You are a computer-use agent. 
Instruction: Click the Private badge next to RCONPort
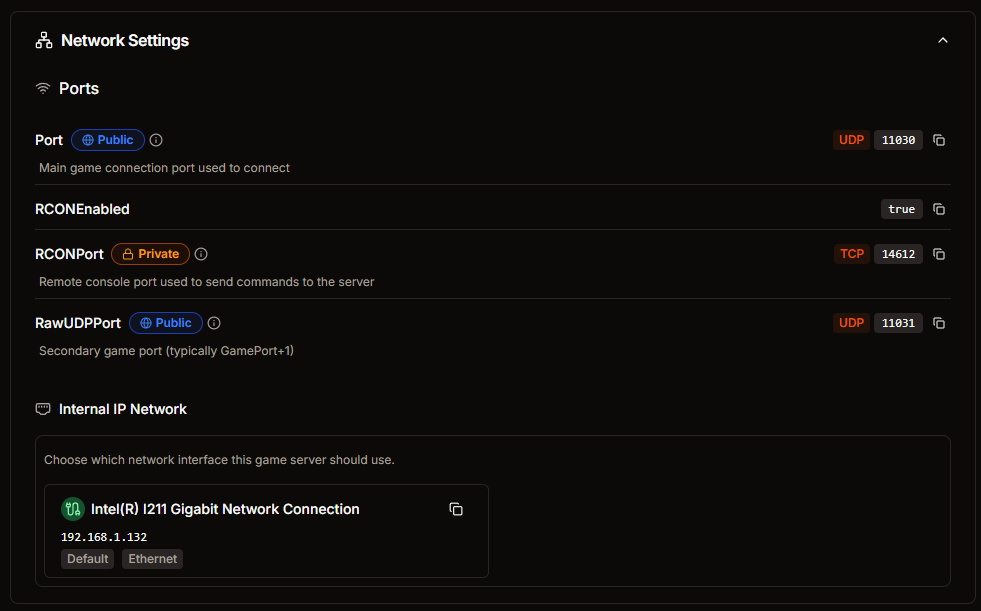tap(150, 254)
